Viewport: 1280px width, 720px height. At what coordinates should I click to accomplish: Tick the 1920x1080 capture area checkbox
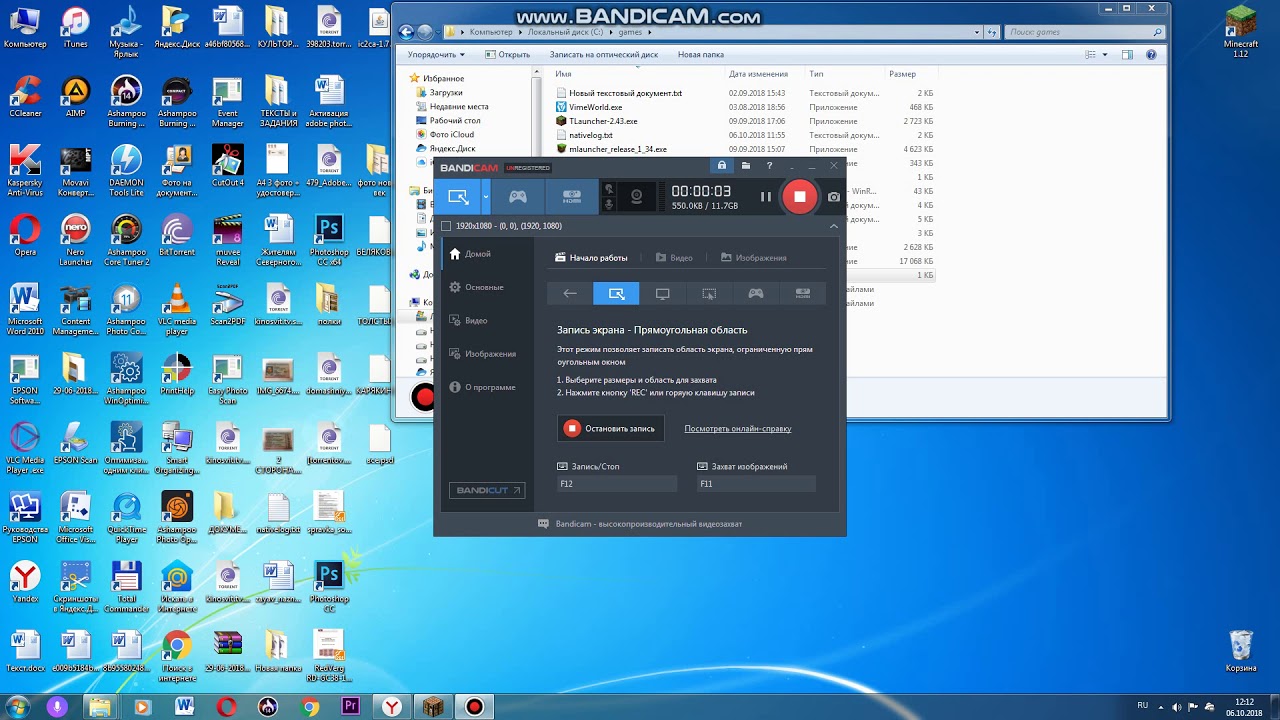[446, 226]
